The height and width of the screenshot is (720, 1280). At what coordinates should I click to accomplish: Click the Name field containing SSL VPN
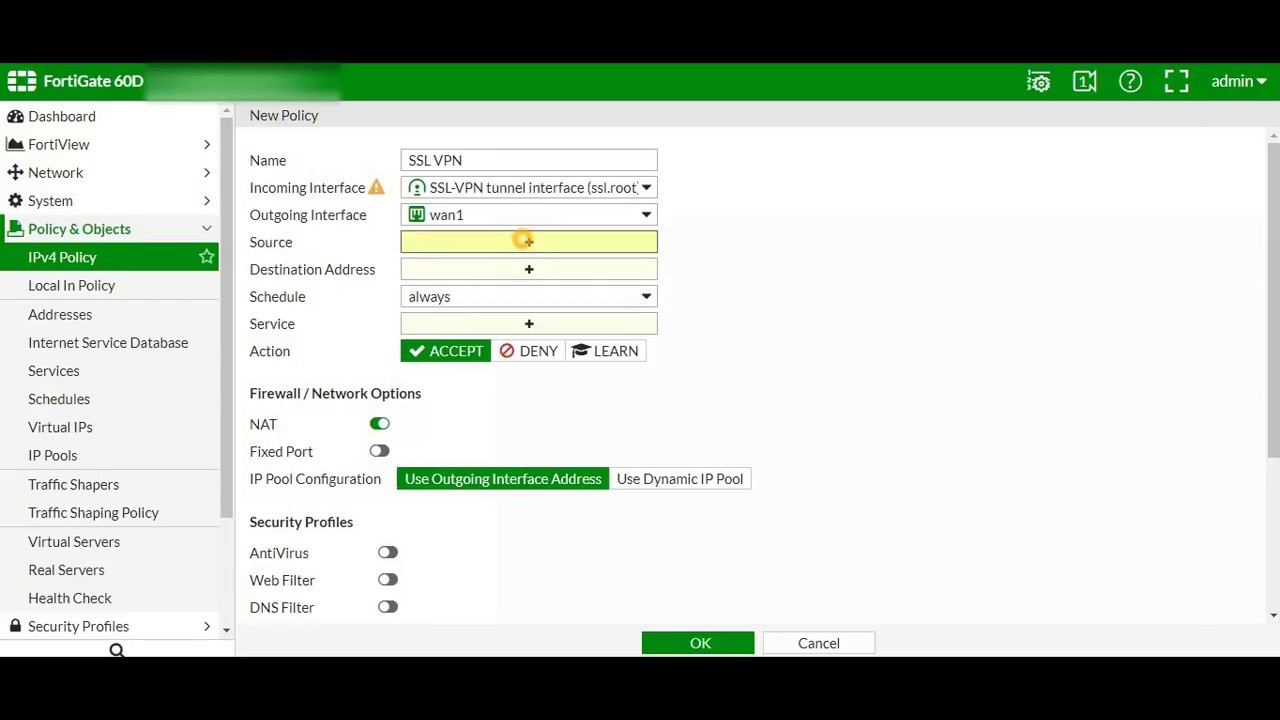529,160
